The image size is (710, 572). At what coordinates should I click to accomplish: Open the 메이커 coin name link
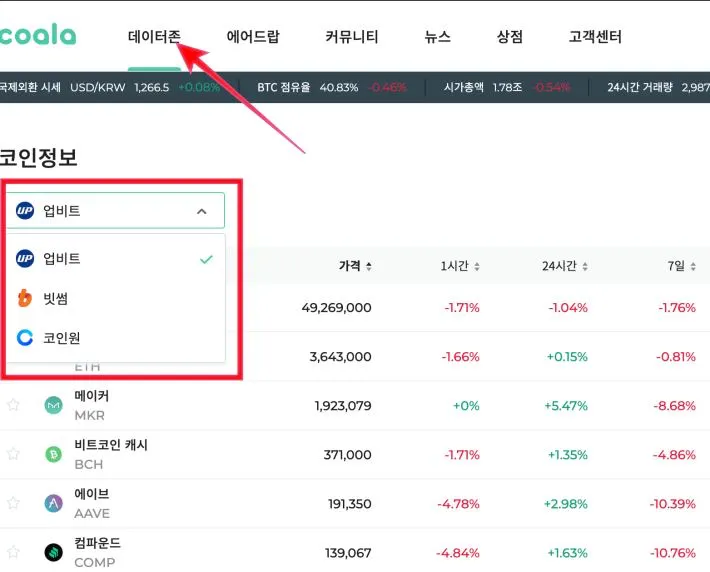tap(91, 396)
